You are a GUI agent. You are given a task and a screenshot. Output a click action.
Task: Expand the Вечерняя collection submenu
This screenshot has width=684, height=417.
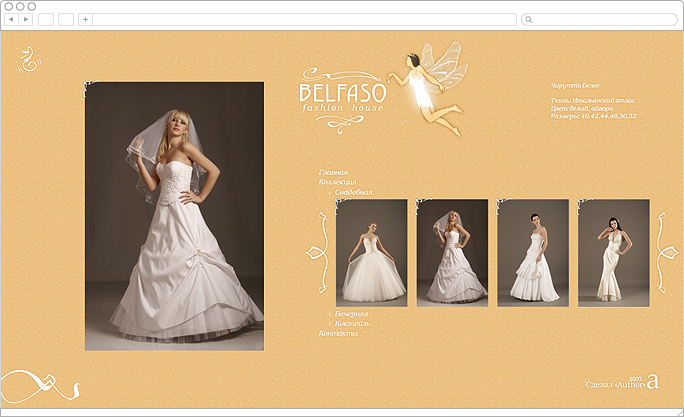point(351,314)
